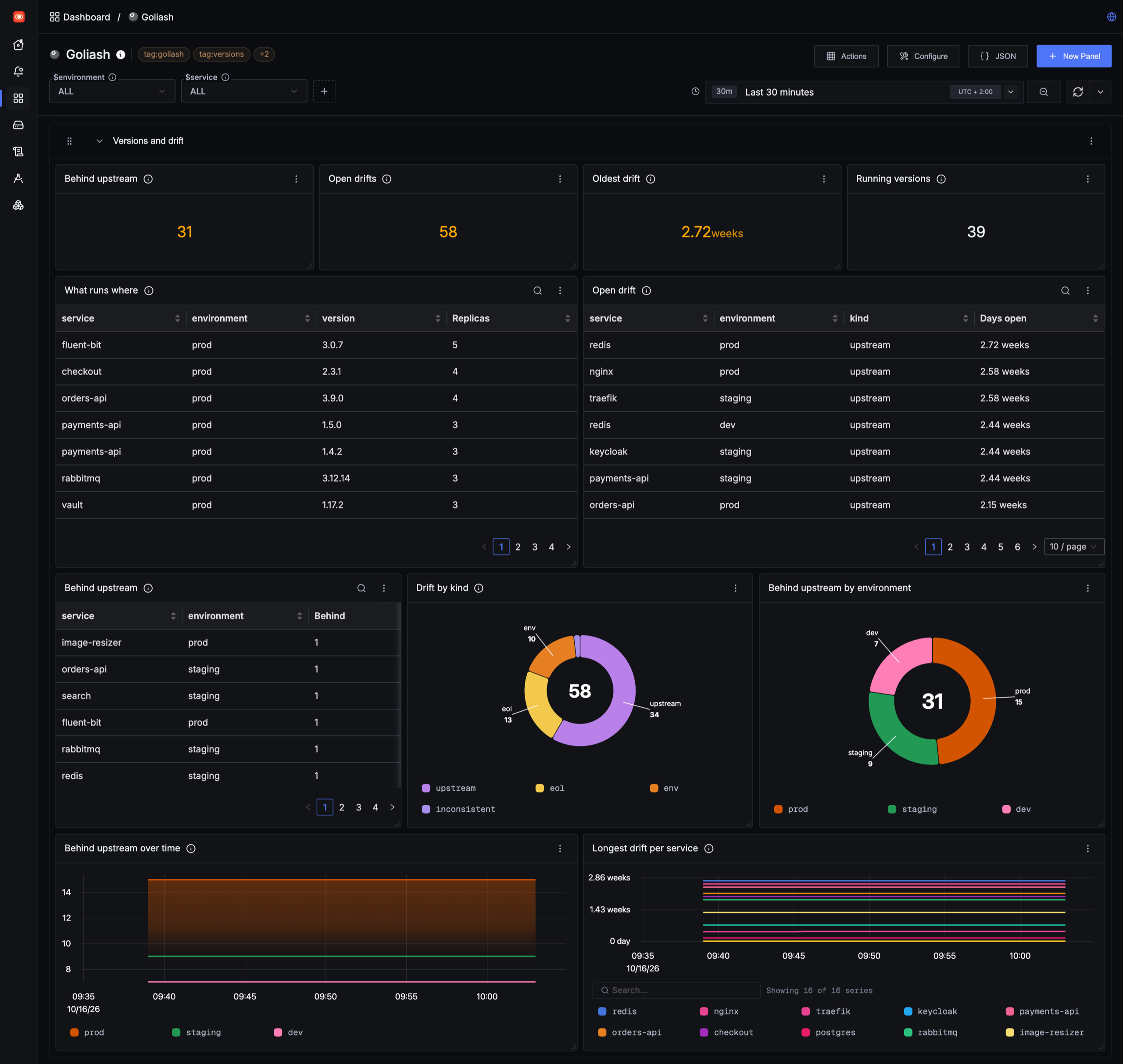
Task: Open the Behind upstream stat panel options menu
Action: (296, 179)
